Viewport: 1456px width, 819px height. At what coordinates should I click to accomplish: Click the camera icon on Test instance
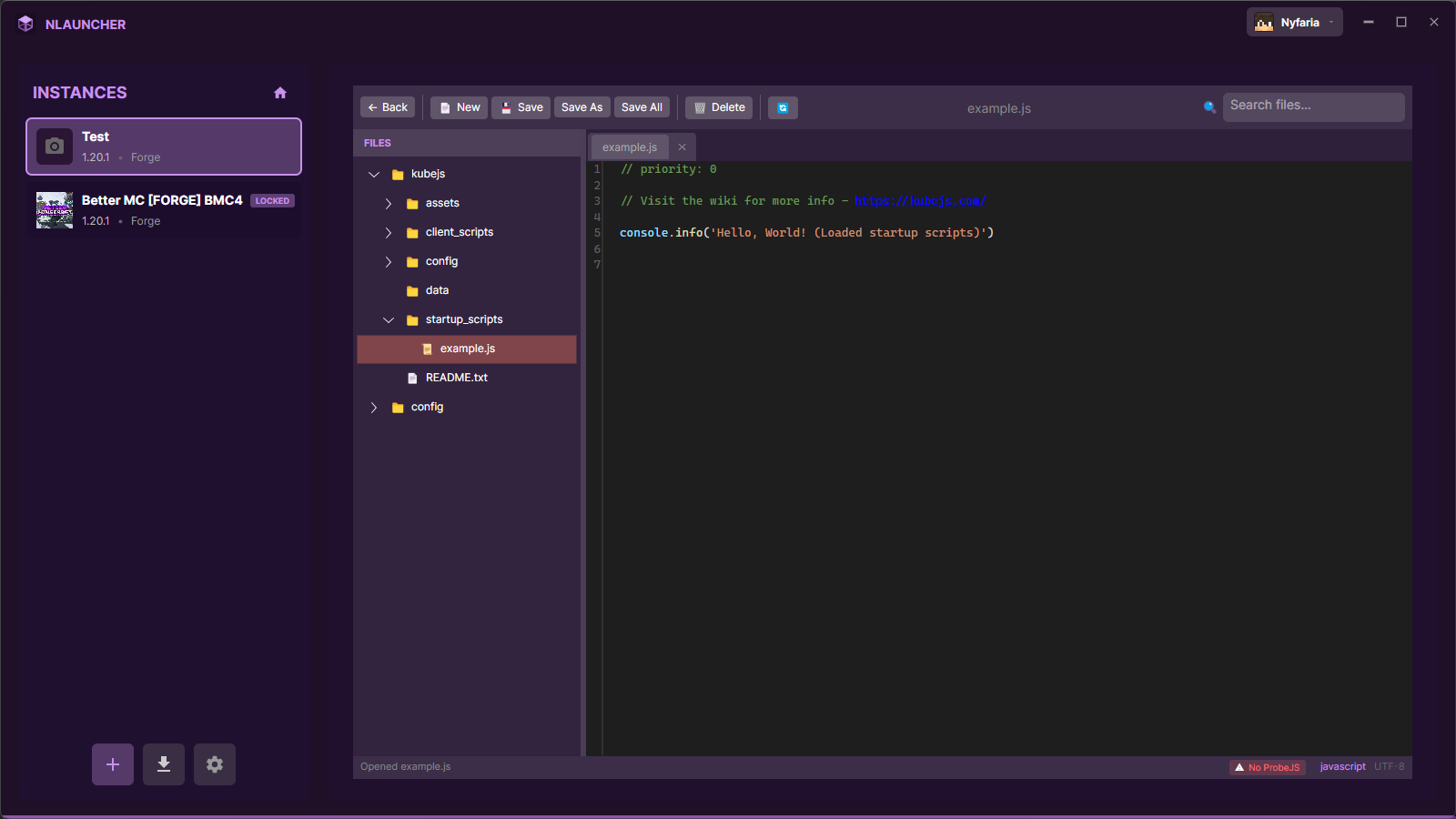pyautogui.click(x=55, y=146)
